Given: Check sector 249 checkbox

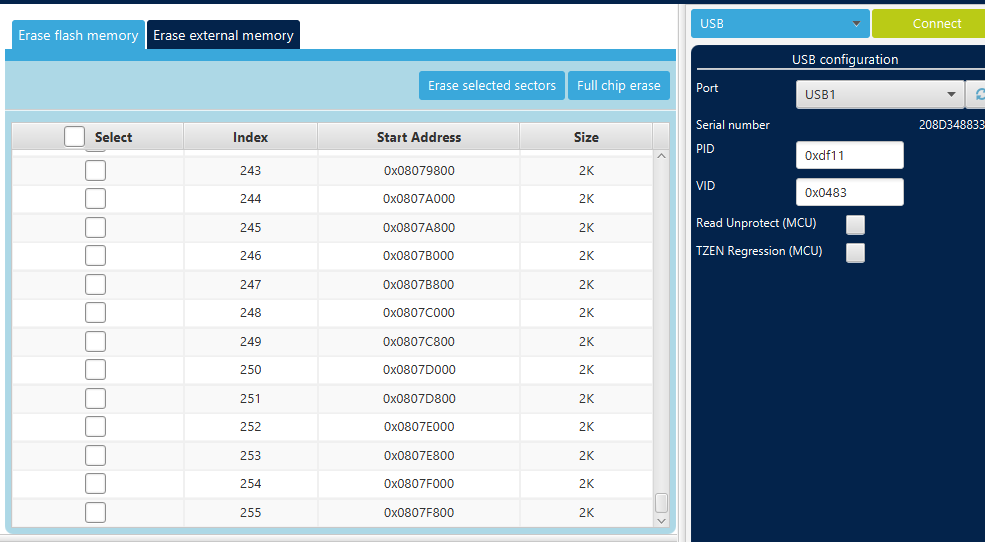Looking at the screenshot, I should [x=95, y=342].
